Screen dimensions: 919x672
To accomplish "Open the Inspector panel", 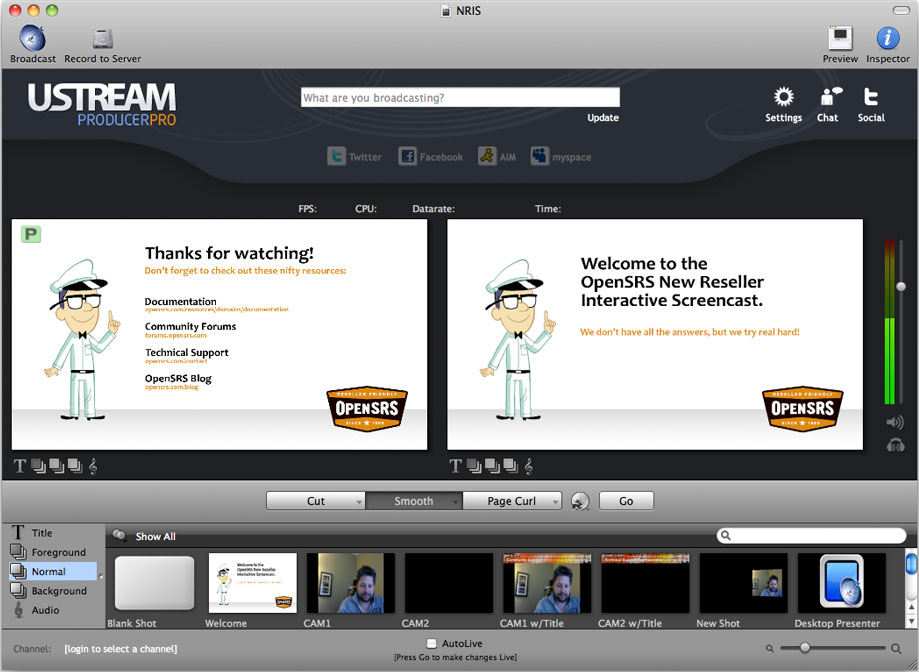I will coord(888,38).
